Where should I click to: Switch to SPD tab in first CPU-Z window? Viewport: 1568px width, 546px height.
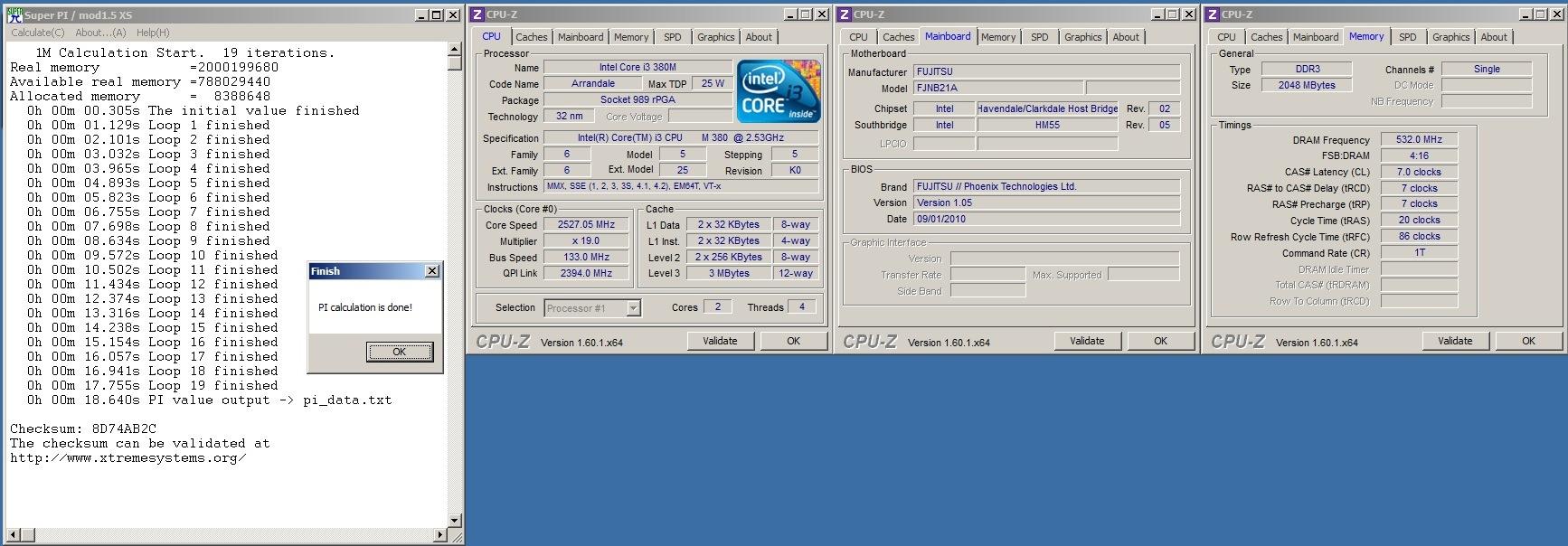coord(673,37)
